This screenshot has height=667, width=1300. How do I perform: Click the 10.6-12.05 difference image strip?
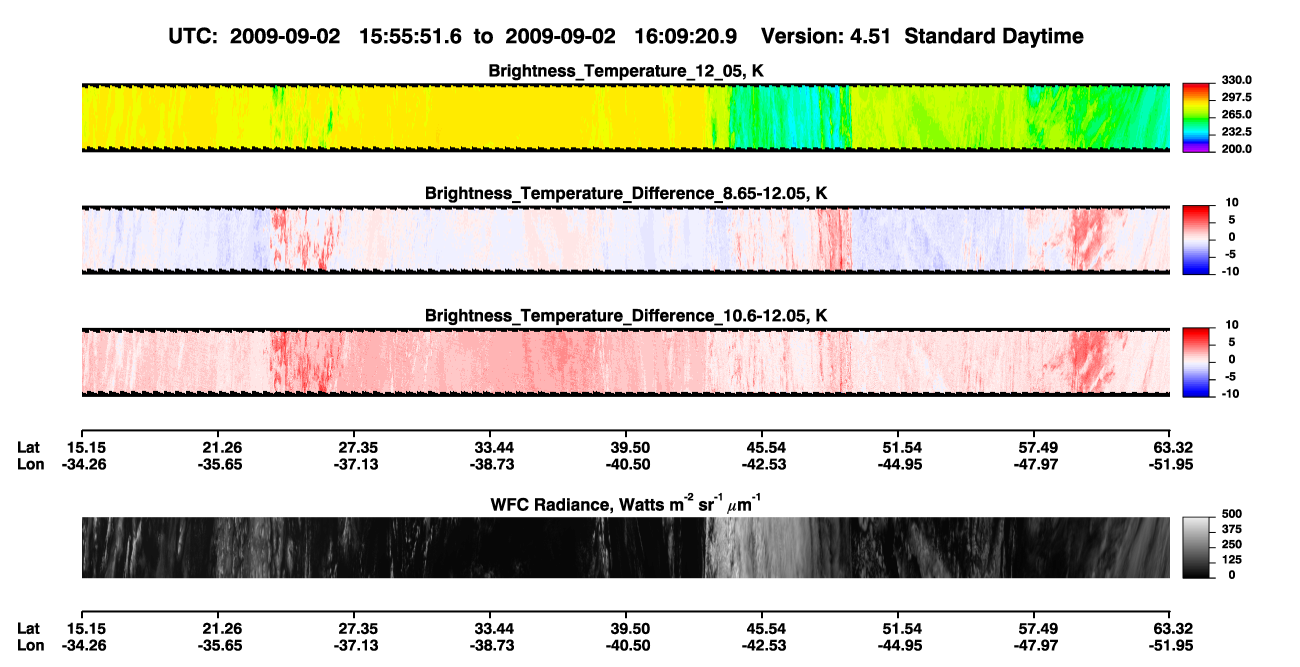(x=625, y=362)
